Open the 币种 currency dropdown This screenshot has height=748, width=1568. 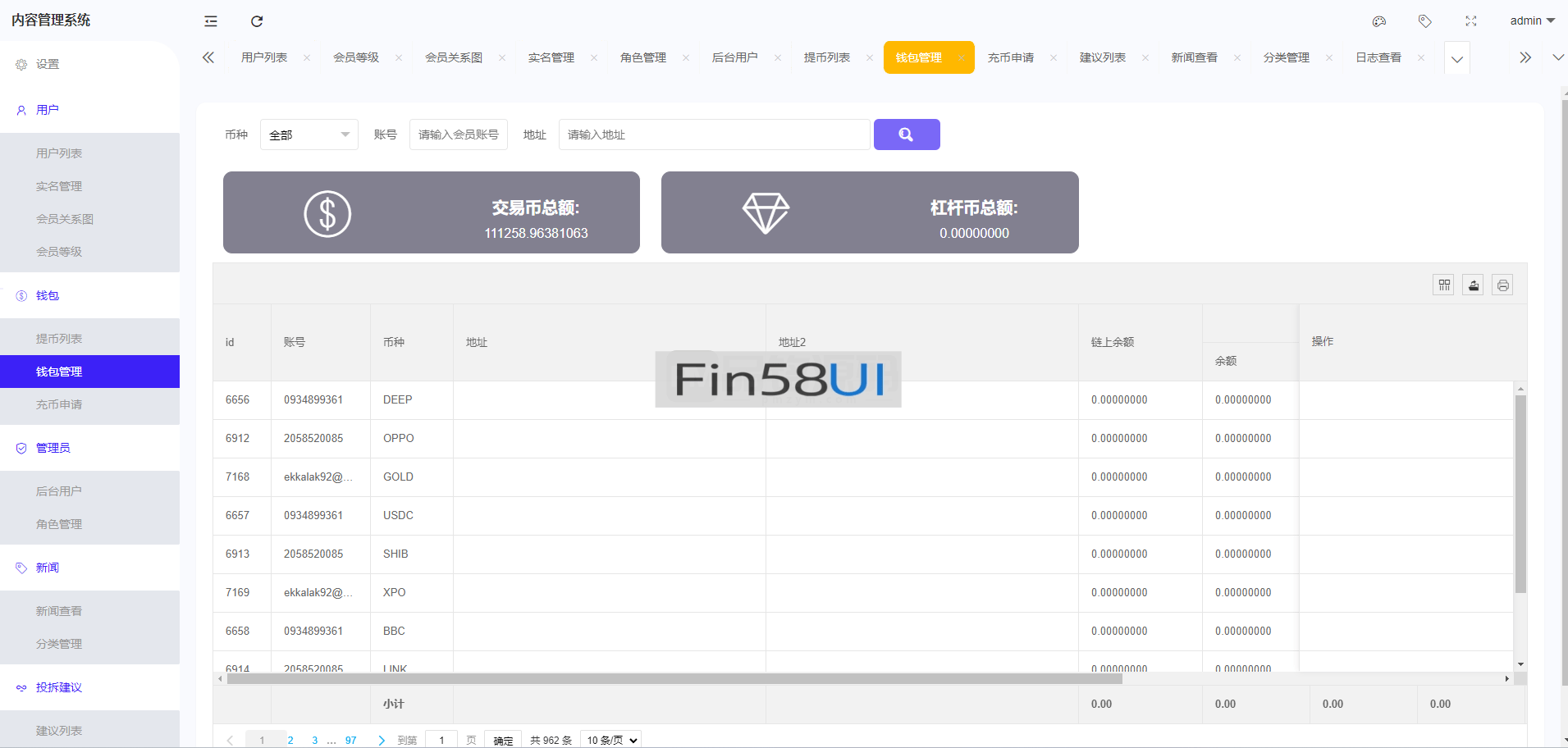click(x=309, y=135)
